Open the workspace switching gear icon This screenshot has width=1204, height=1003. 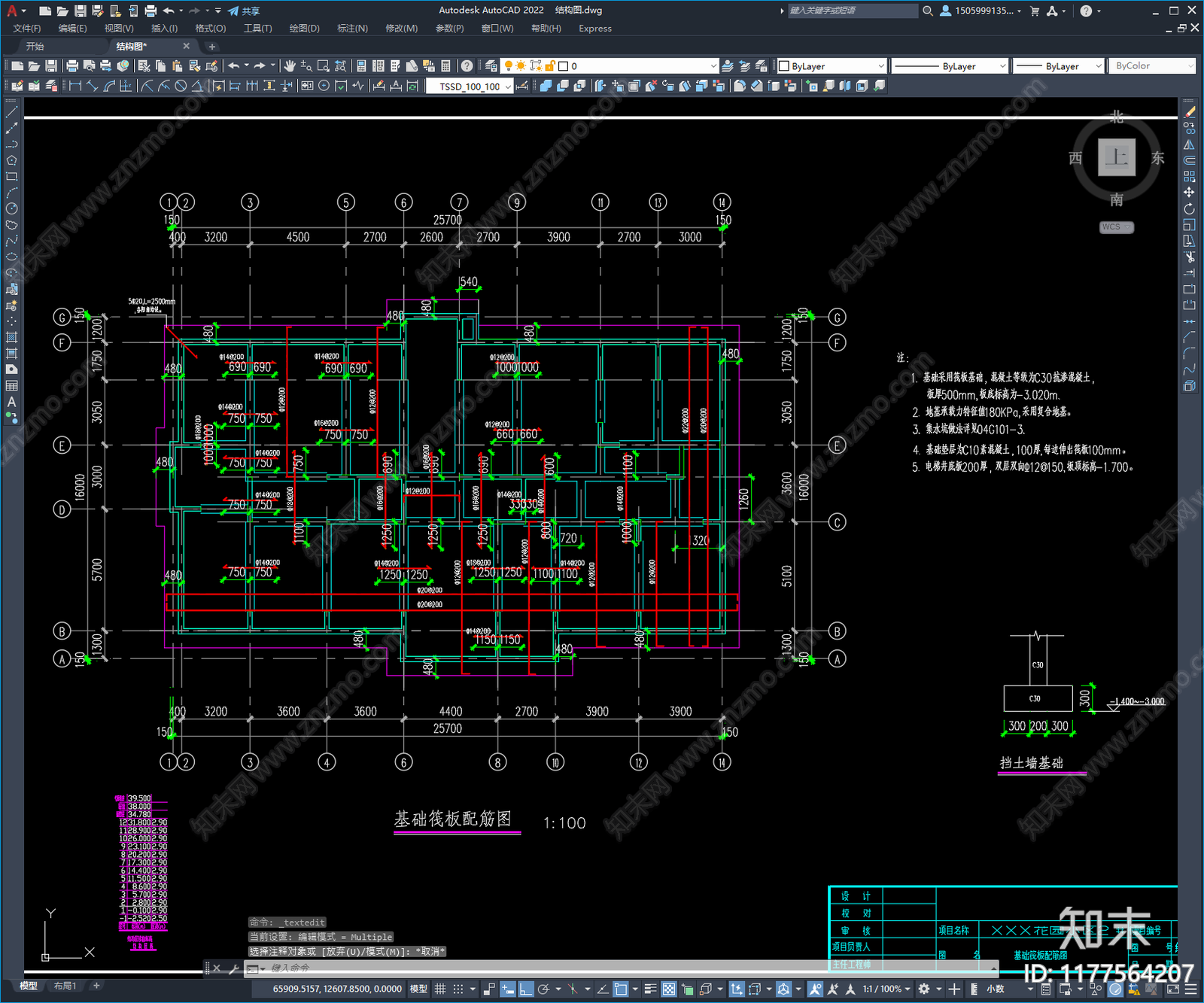pyautogui.click(x=924, y=989)
